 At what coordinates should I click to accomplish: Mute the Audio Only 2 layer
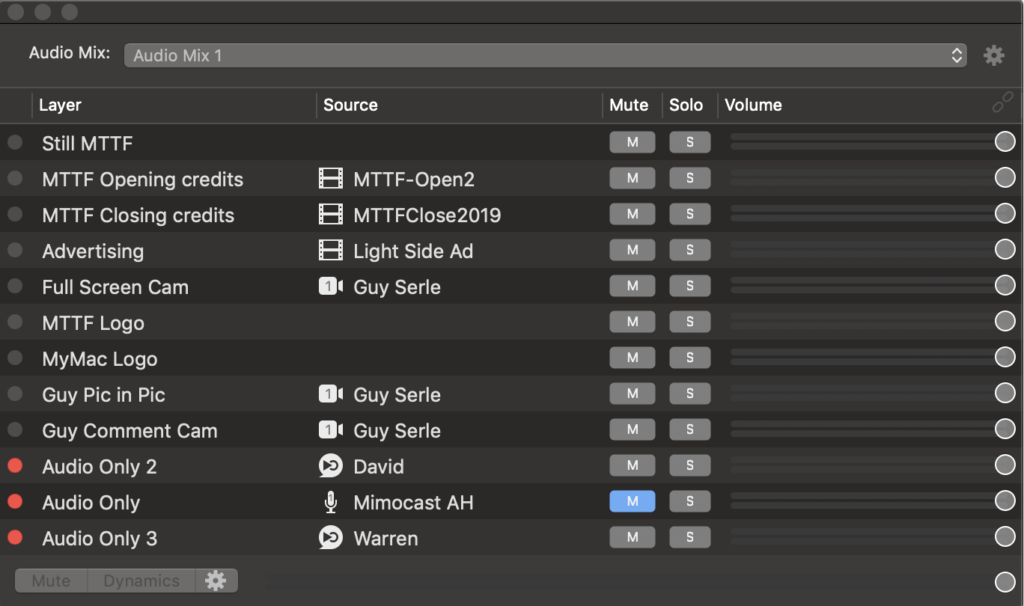click(632, 466)
